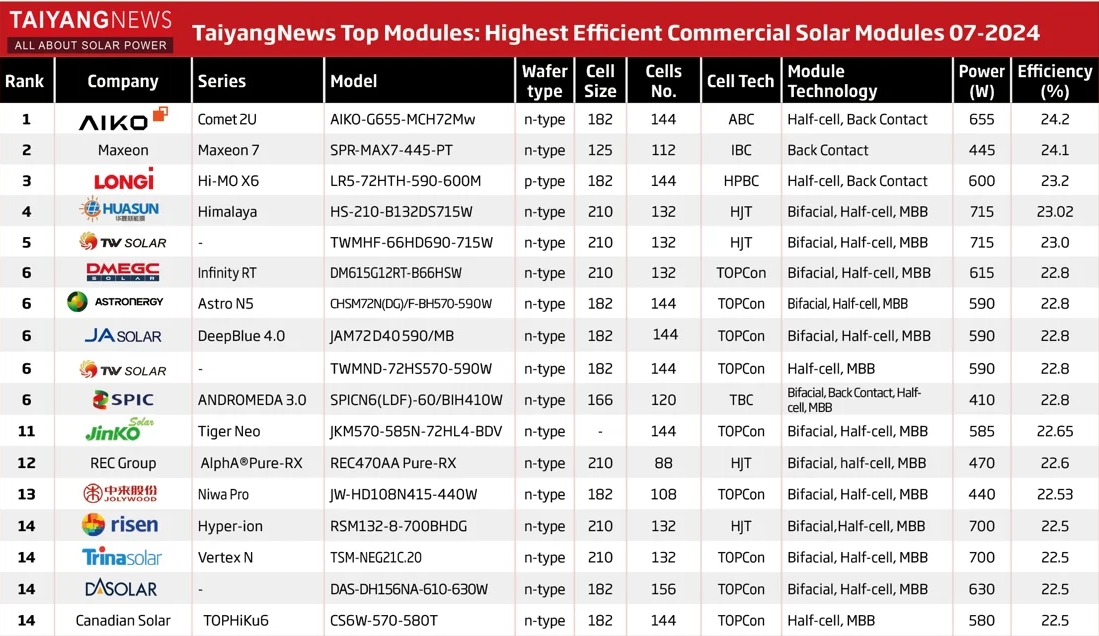This screenshot has width=1099, height=636.
Task: Click the REC Group company name
Action: click(x=123, y=463)
